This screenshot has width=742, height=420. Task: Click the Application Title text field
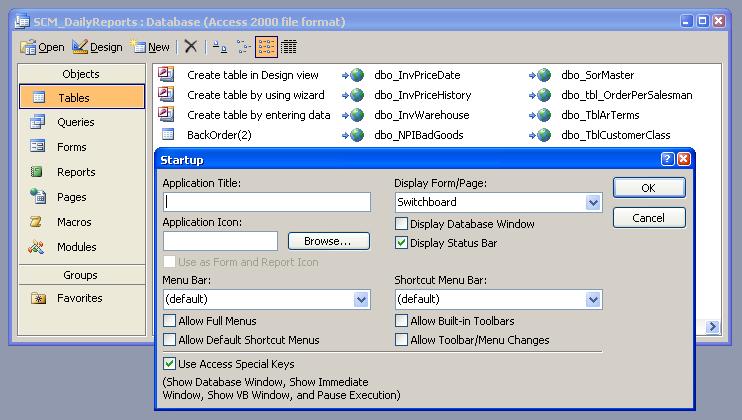(266, 202)
